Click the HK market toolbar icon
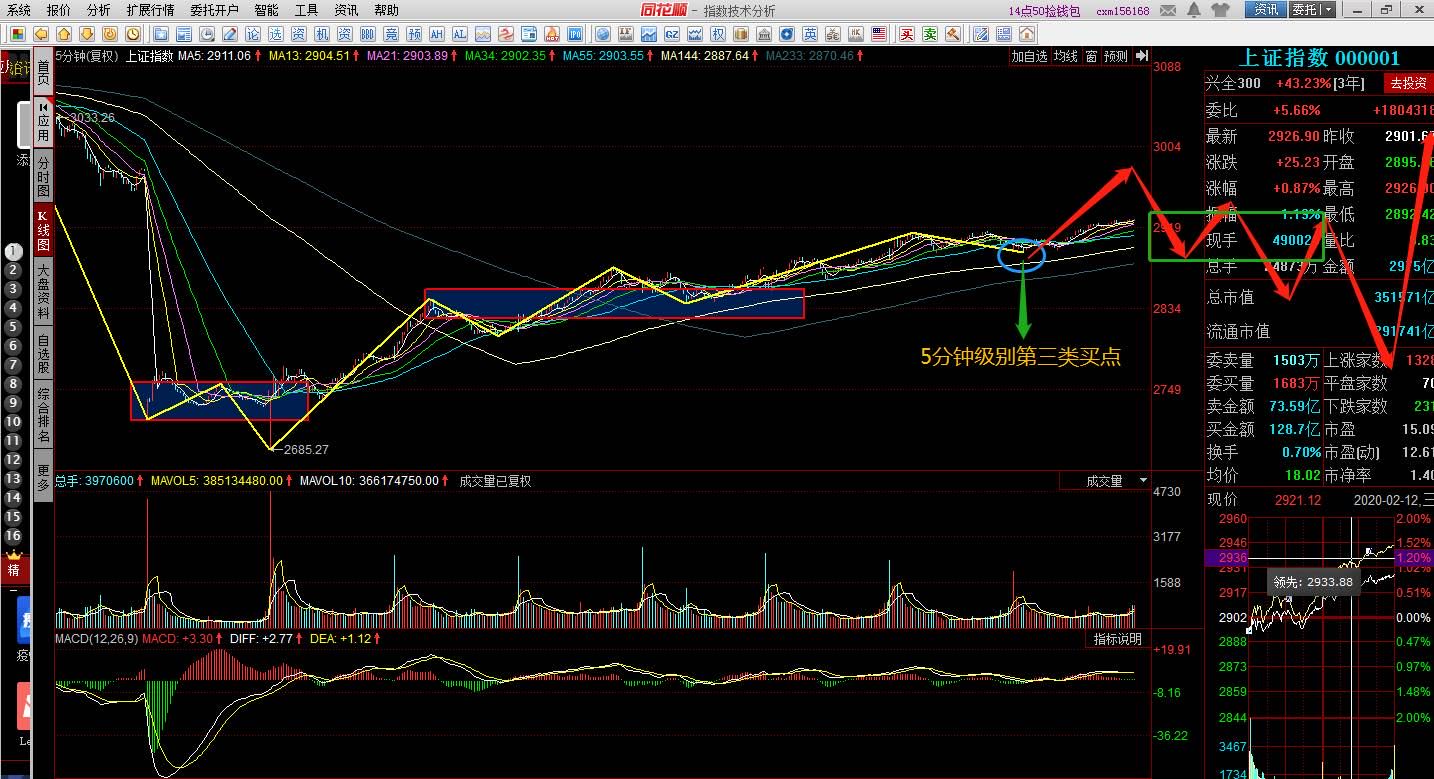 click(855, 35)
